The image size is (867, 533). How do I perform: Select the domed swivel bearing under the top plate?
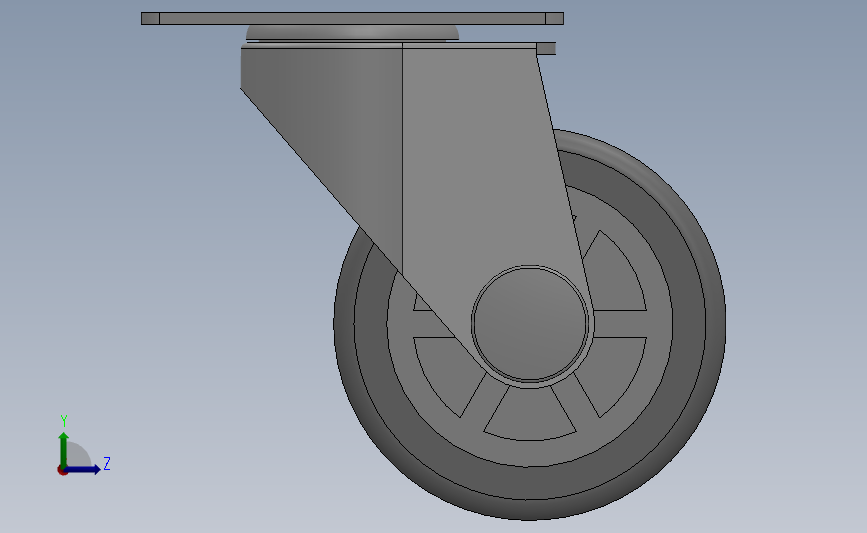click(x=352, y=33)
